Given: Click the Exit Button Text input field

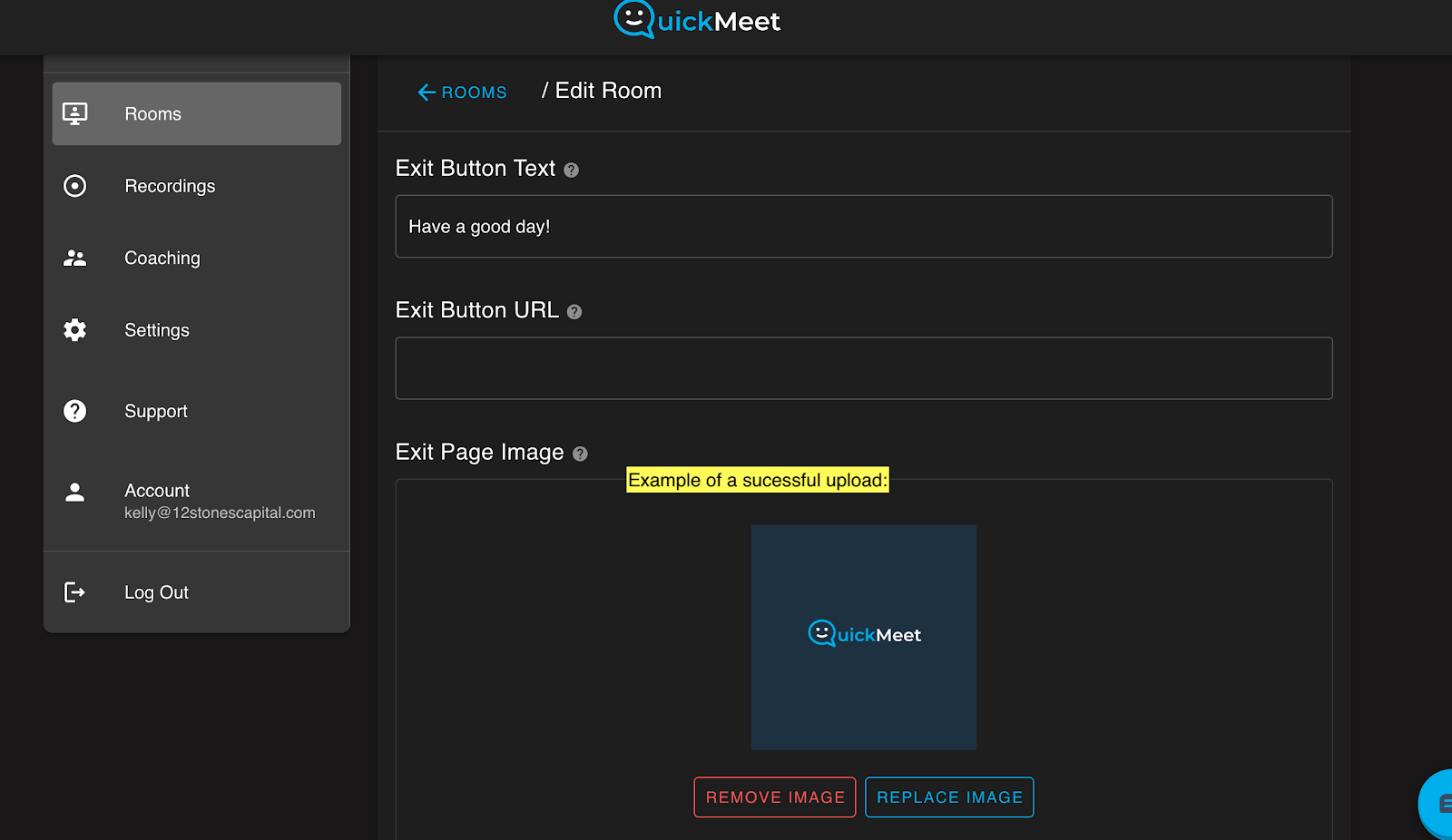Looking at the screenshot, I should coord(864,227).
